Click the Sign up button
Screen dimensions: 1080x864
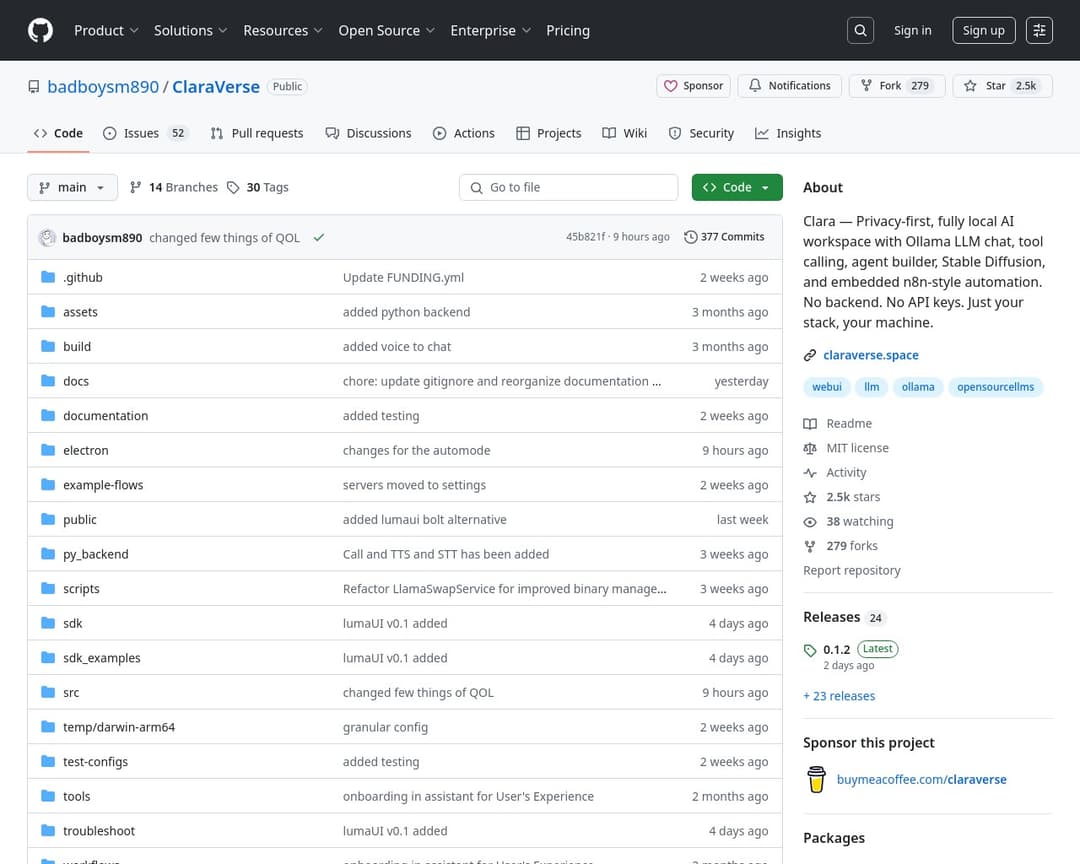coord(984,30)
